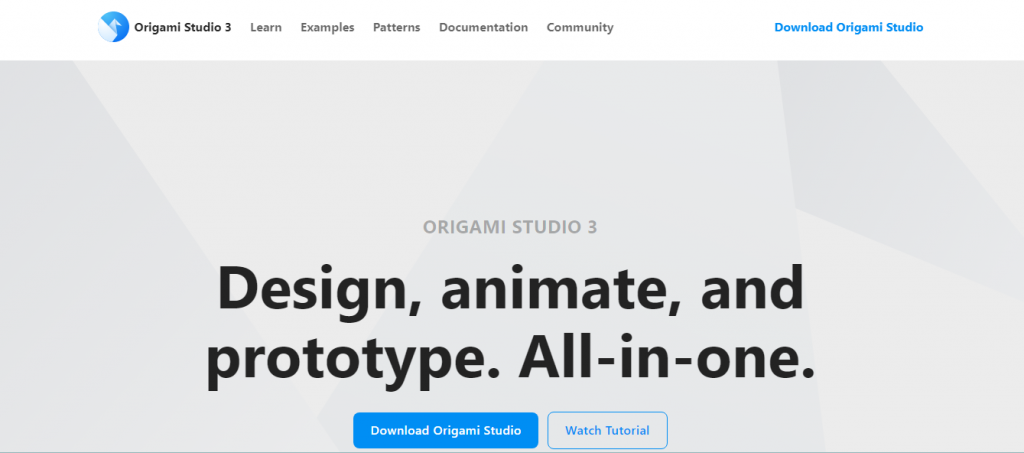The width and height of the screenshot is (1024, 453).
Task: Open the Learn menu item
Action: point(266,27)
